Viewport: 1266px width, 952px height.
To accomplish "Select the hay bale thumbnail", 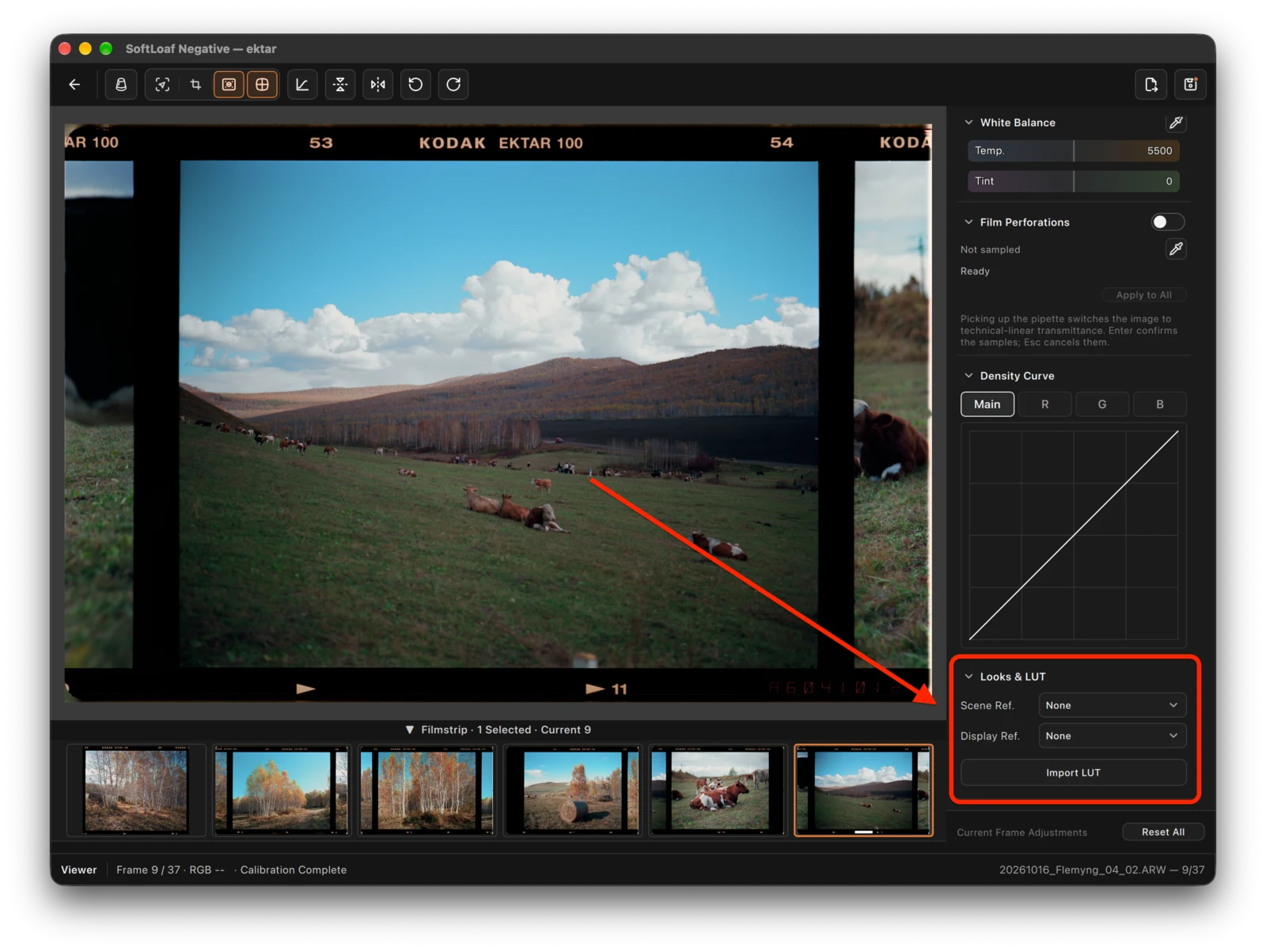I will coord(573,791).
